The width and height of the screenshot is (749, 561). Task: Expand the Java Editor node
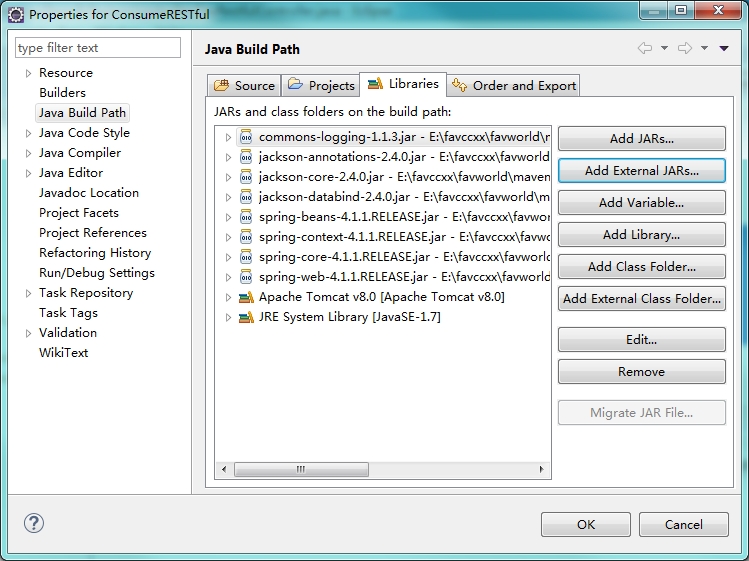point(28,173)
